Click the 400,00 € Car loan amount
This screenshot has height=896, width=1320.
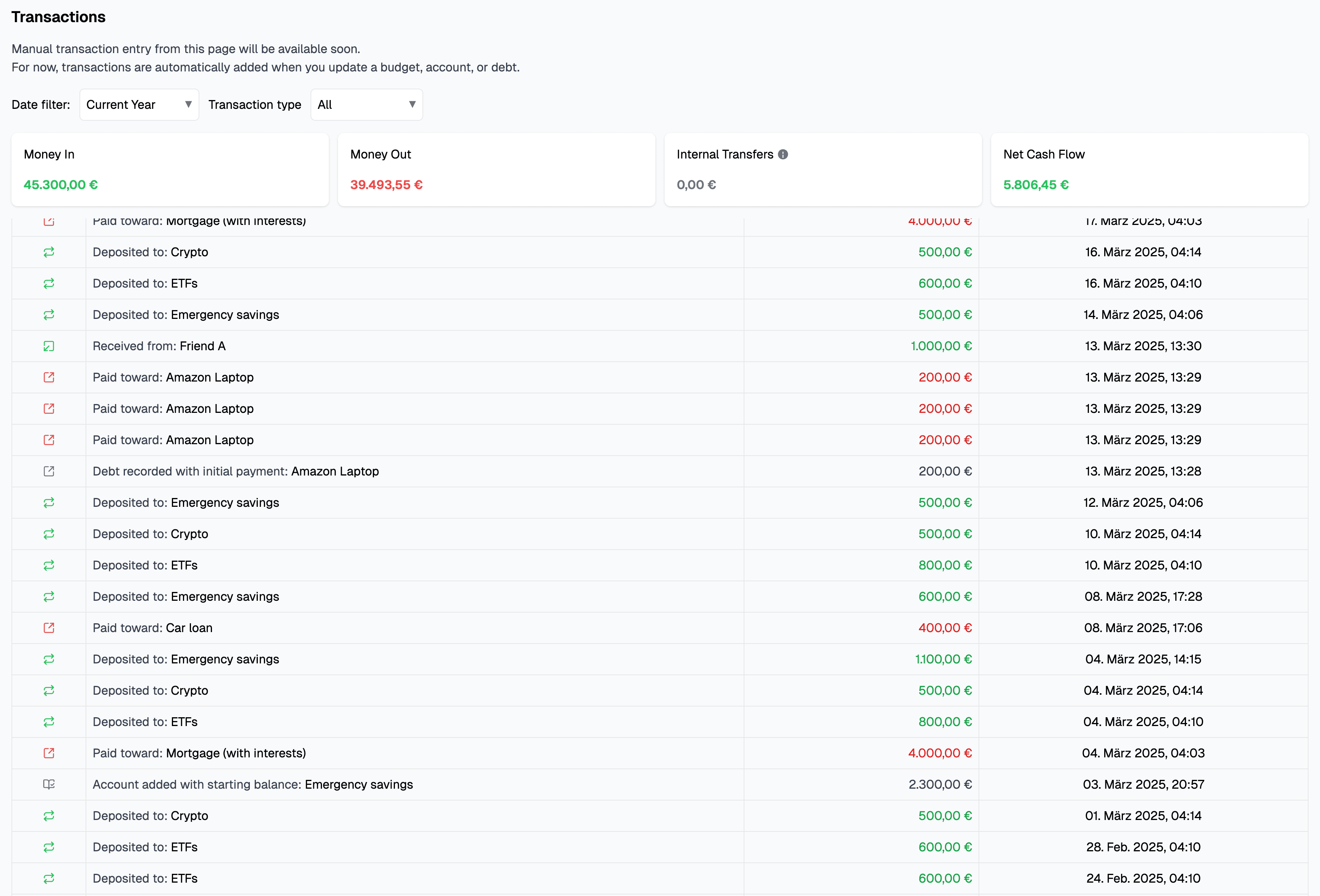945,628
